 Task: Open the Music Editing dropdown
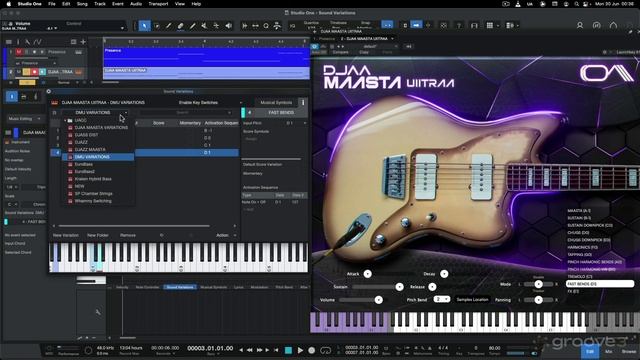click(x=24, y=119)
